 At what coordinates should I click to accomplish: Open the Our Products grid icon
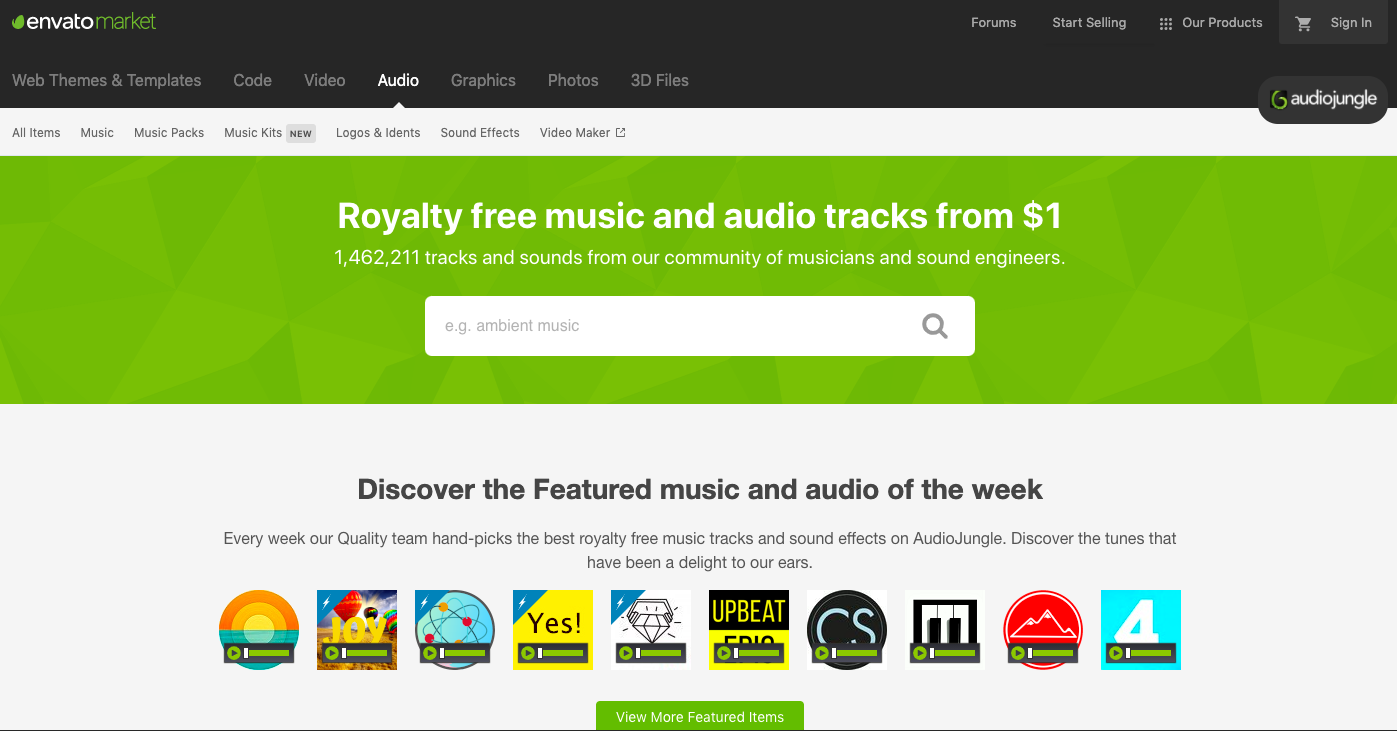click(1165, 24)
